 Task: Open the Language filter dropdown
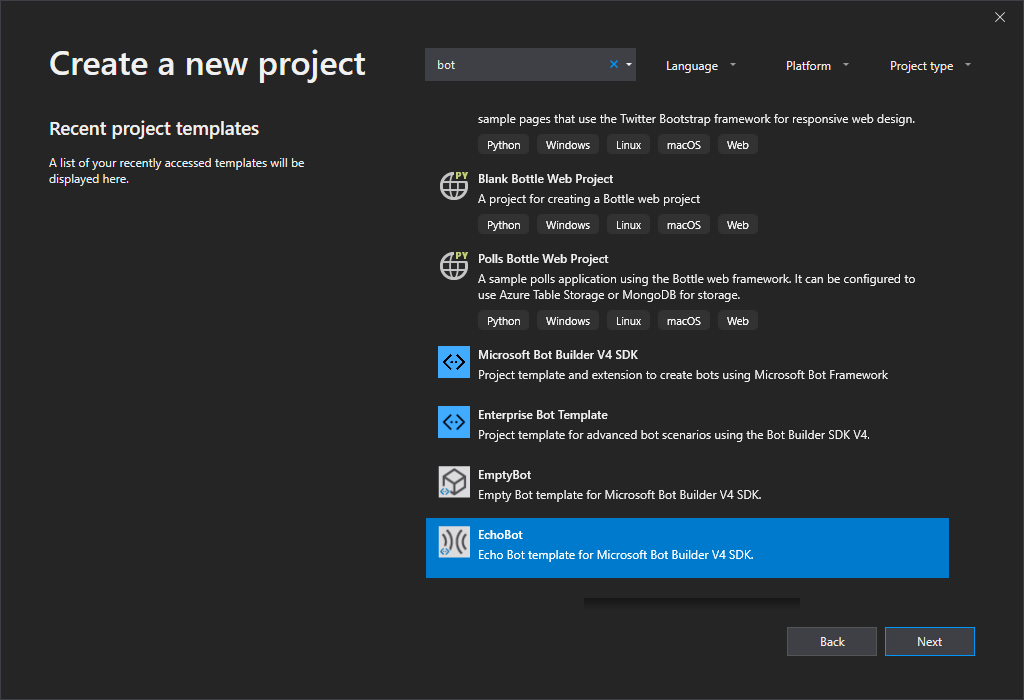tap(701, 65)
